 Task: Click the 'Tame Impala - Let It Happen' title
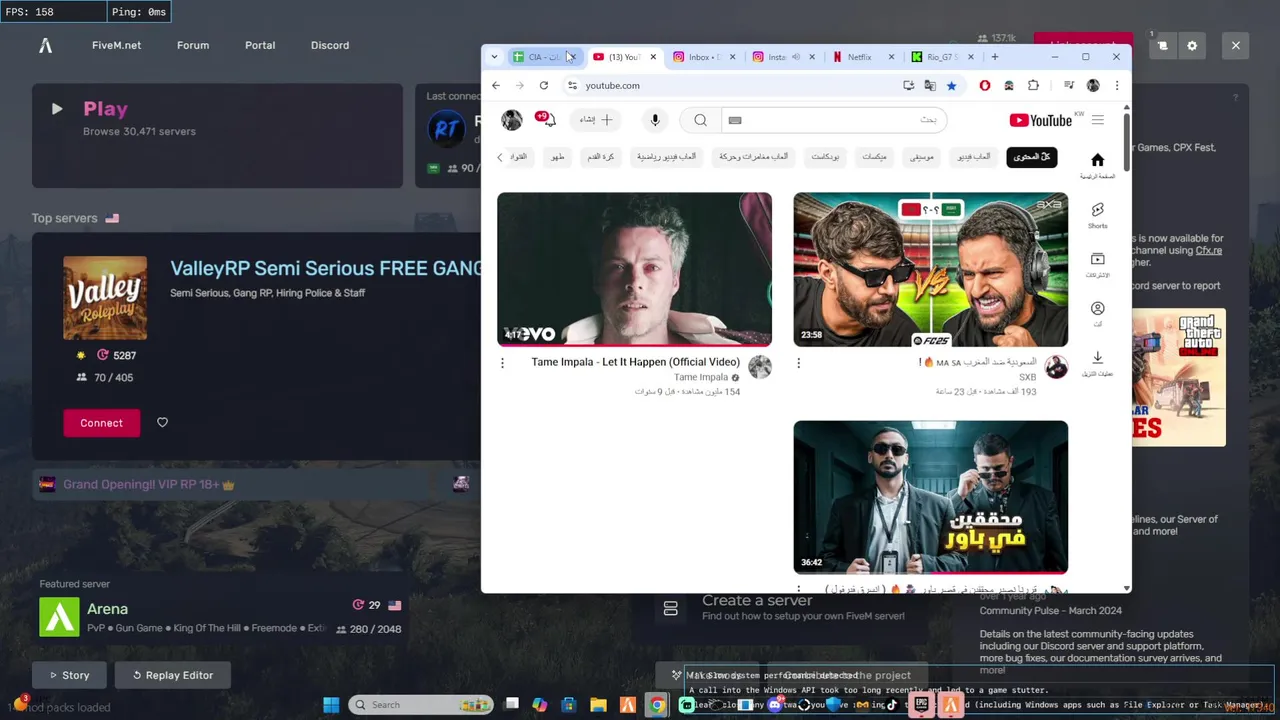[x=636, y=362]
